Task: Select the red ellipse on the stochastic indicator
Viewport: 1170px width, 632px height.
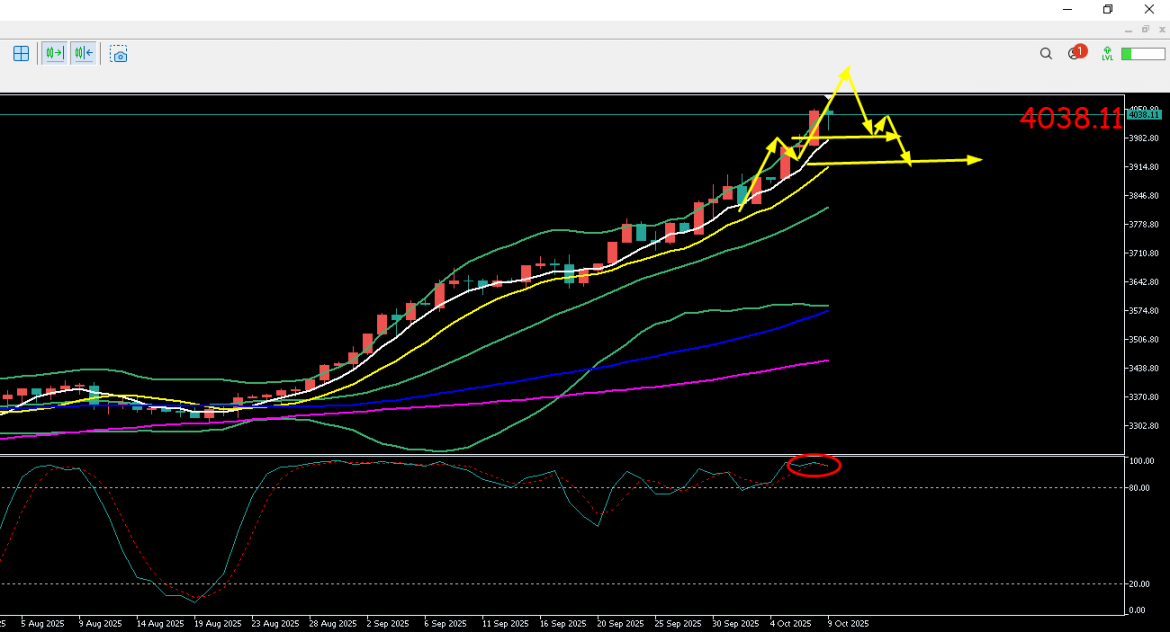Action: pos(814,465)
